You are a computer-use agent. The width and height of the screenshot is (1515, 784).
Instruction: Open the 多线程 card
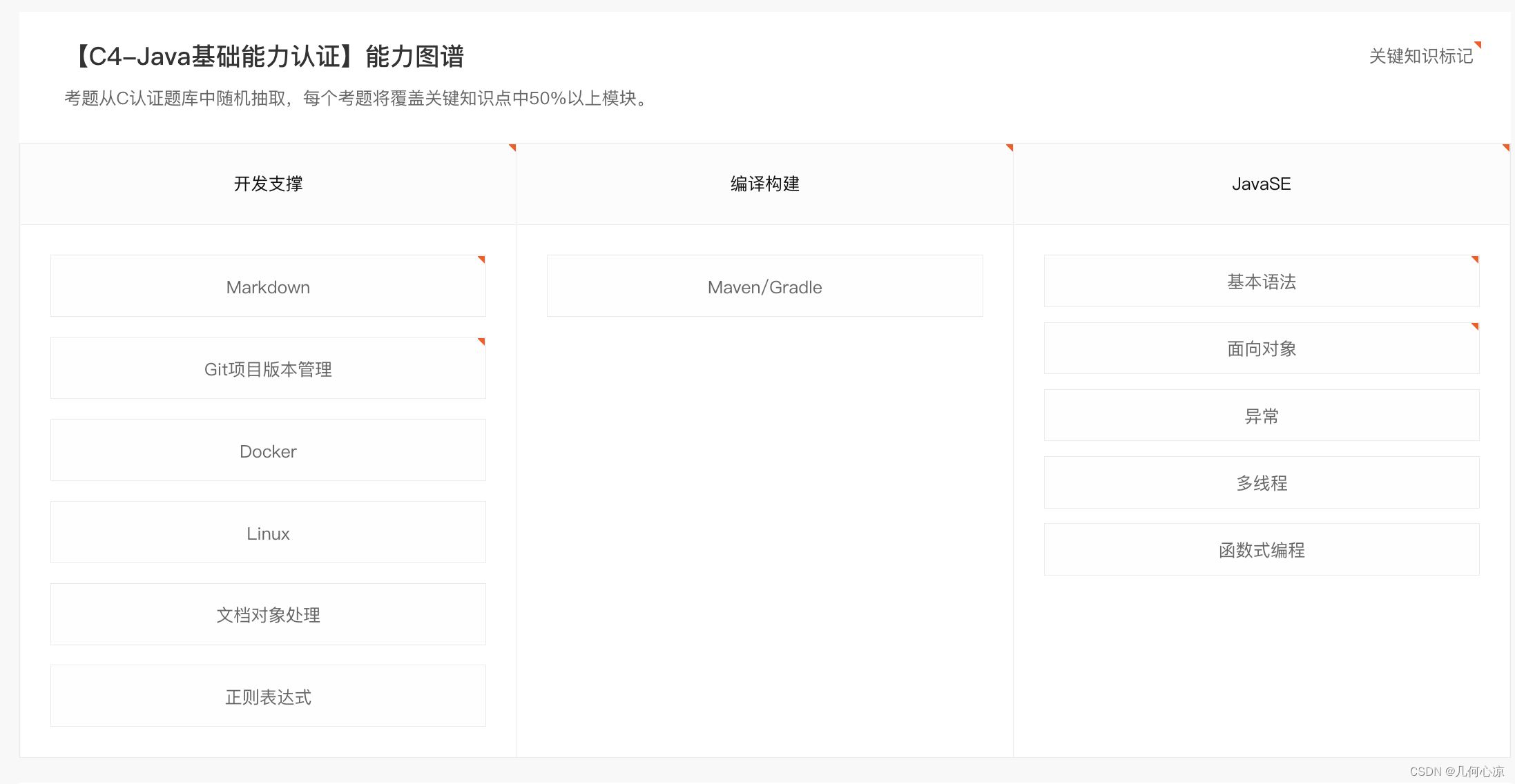pyautogui.click(x=1262, y=483)
